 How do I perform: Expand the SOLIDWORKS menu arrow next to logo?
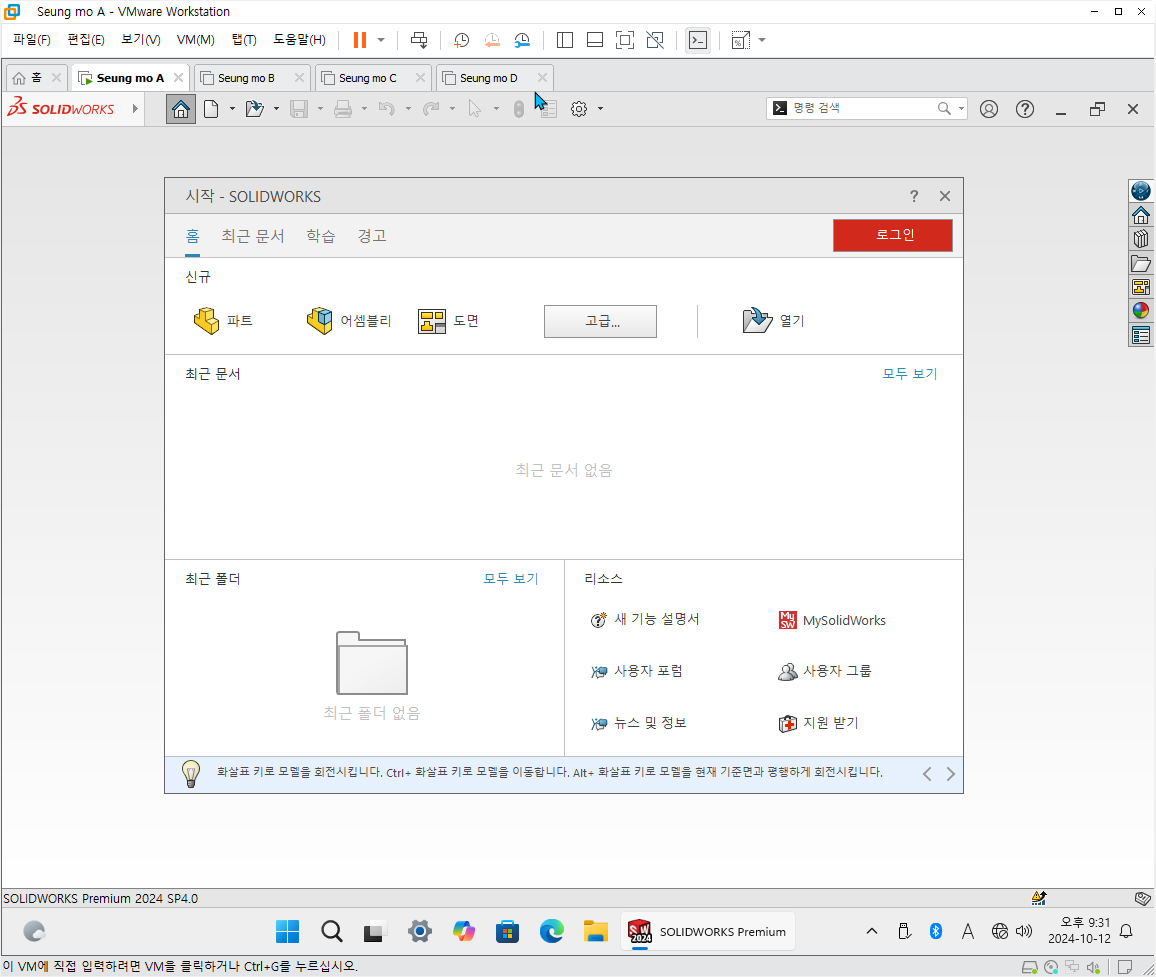(x=135, y=108)
